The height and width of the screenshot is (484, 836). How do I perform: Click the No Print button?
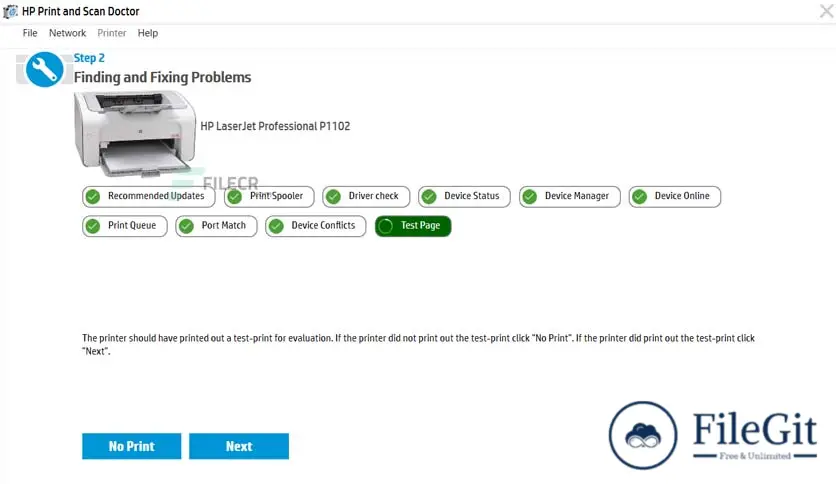132,446
